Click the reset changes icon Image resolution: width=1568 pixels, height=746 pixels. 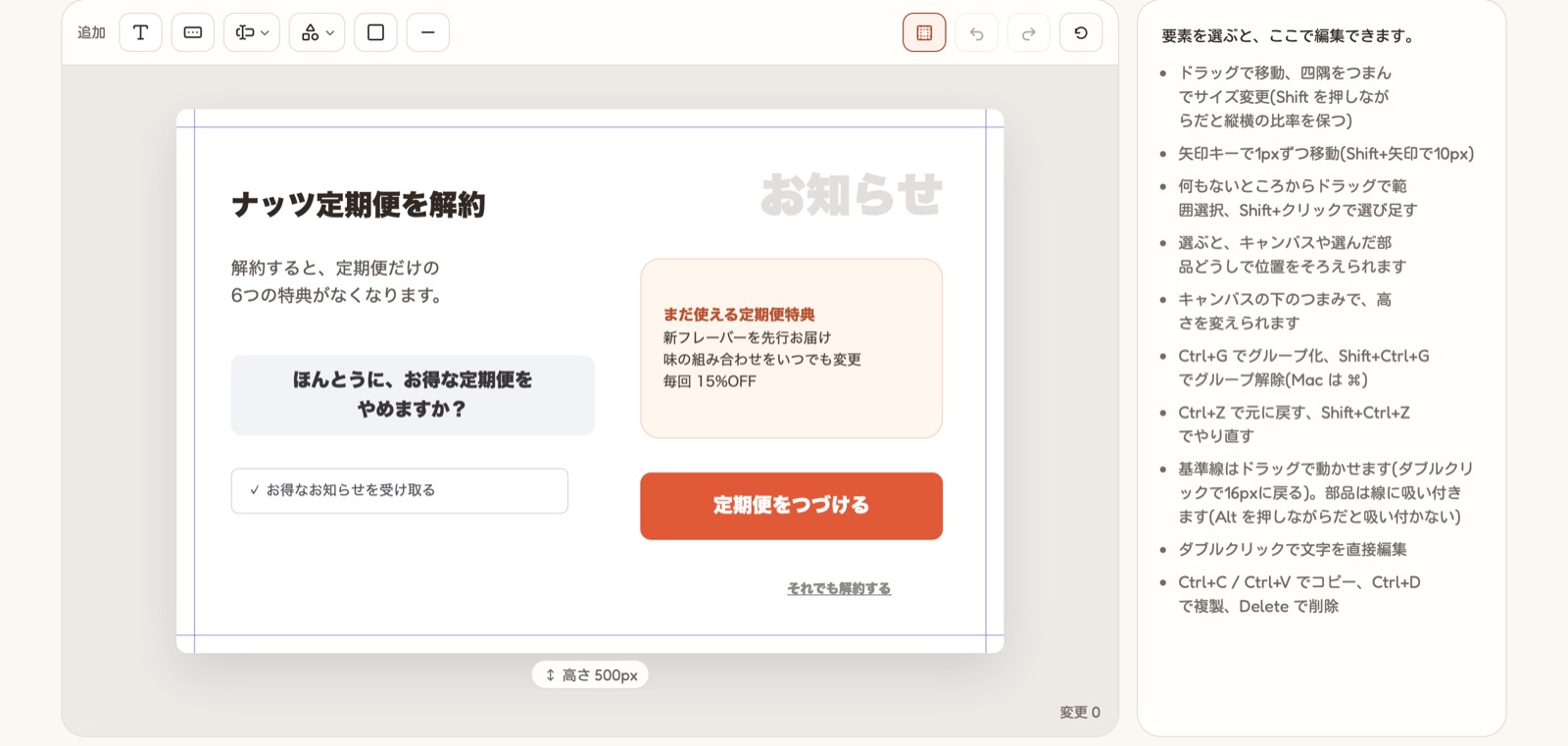[x=1081, y=32]
